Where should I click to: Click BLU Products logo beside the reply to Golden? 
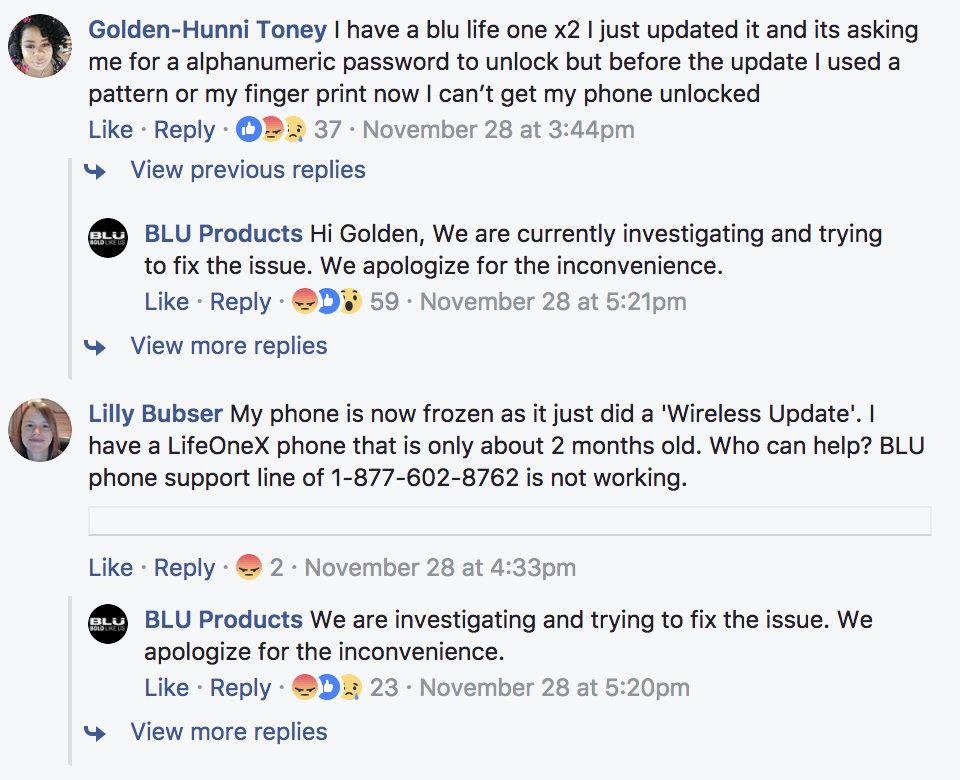pyautogui.click(x=108, y=238)
